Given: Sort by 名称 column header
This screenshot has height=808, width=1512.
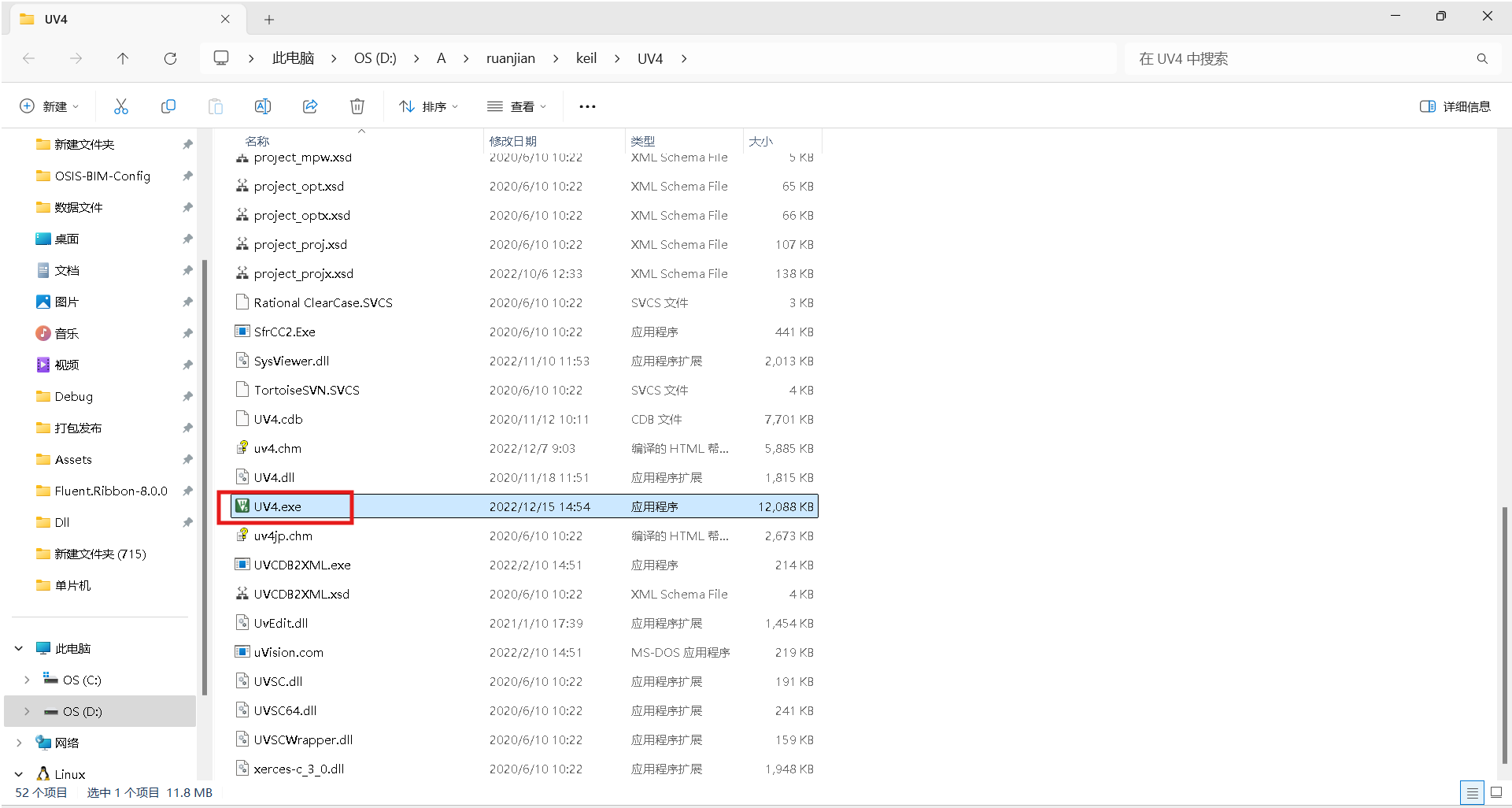Looking at the screenshot, I should 257,141.
